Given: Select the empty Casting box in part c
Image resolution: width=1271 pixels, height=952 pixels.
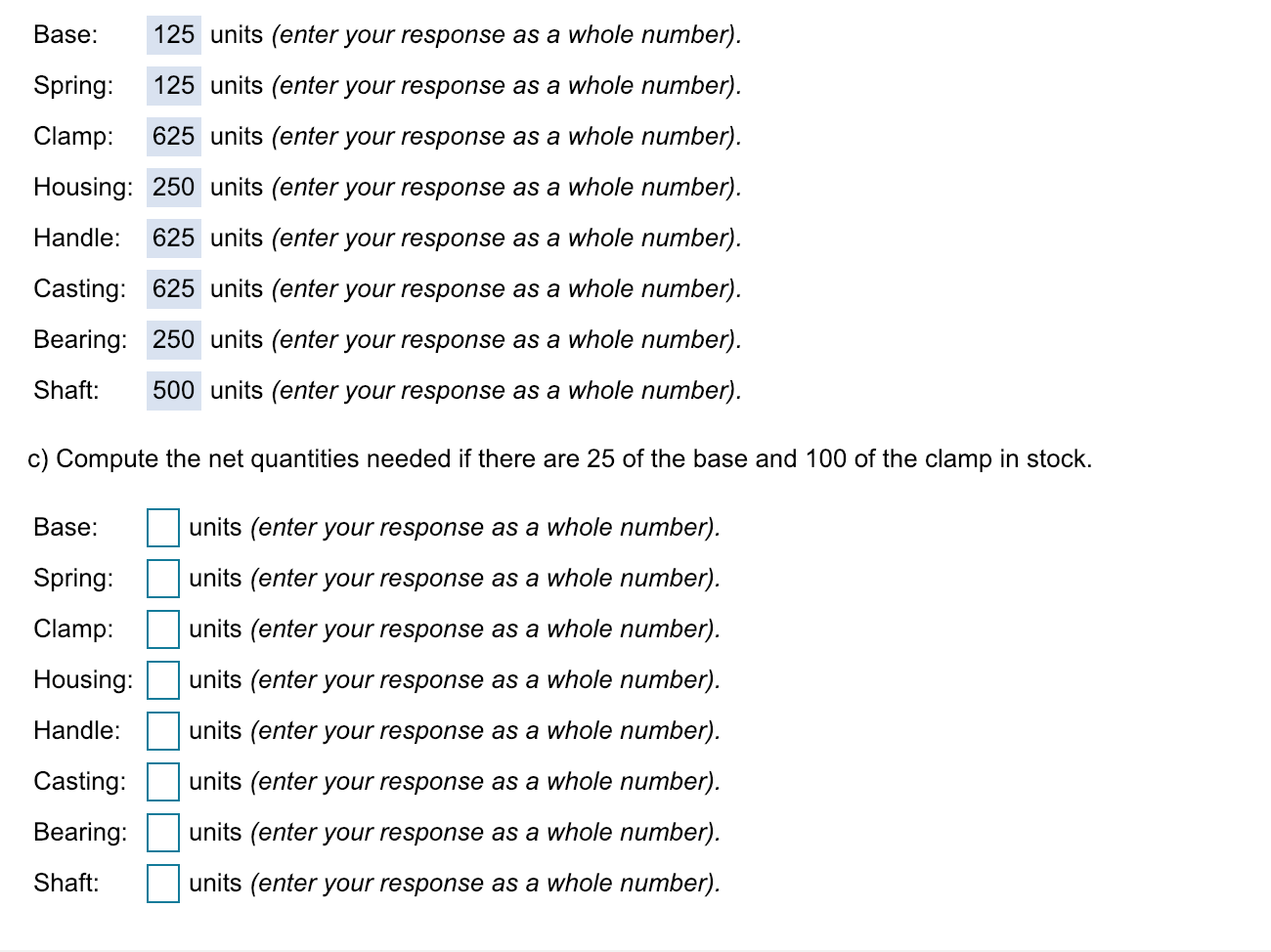Looking at the screenshot, I should click(163, 781).
